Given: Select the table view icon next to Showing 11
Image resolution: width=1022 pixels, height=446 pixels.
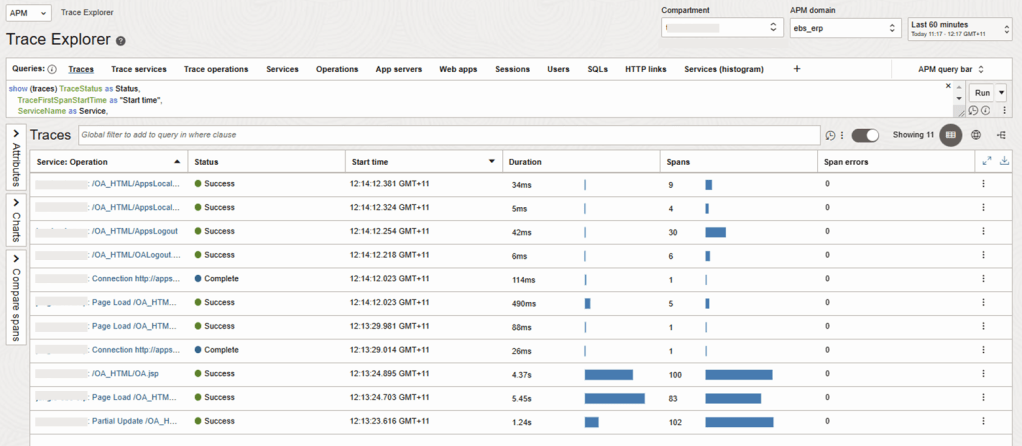Looking at the screenshot, I should tap(951, 135).
